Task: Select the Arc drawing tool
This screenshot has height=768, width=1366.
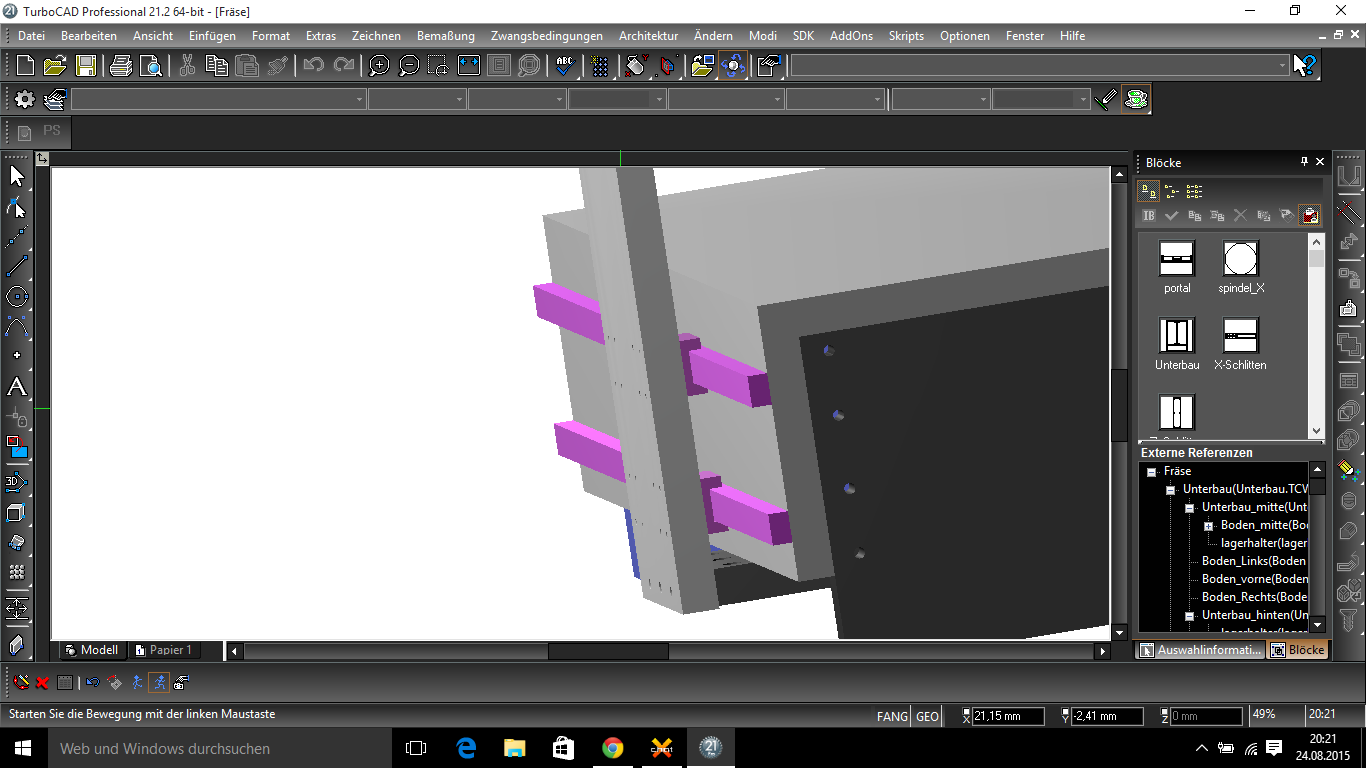Action: click(x=17, y=327)
